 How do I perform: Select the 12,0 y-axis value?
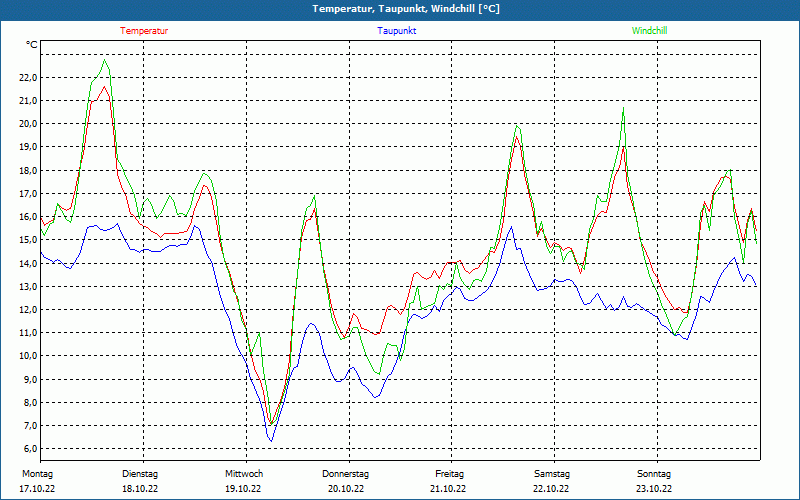(29, 310)
